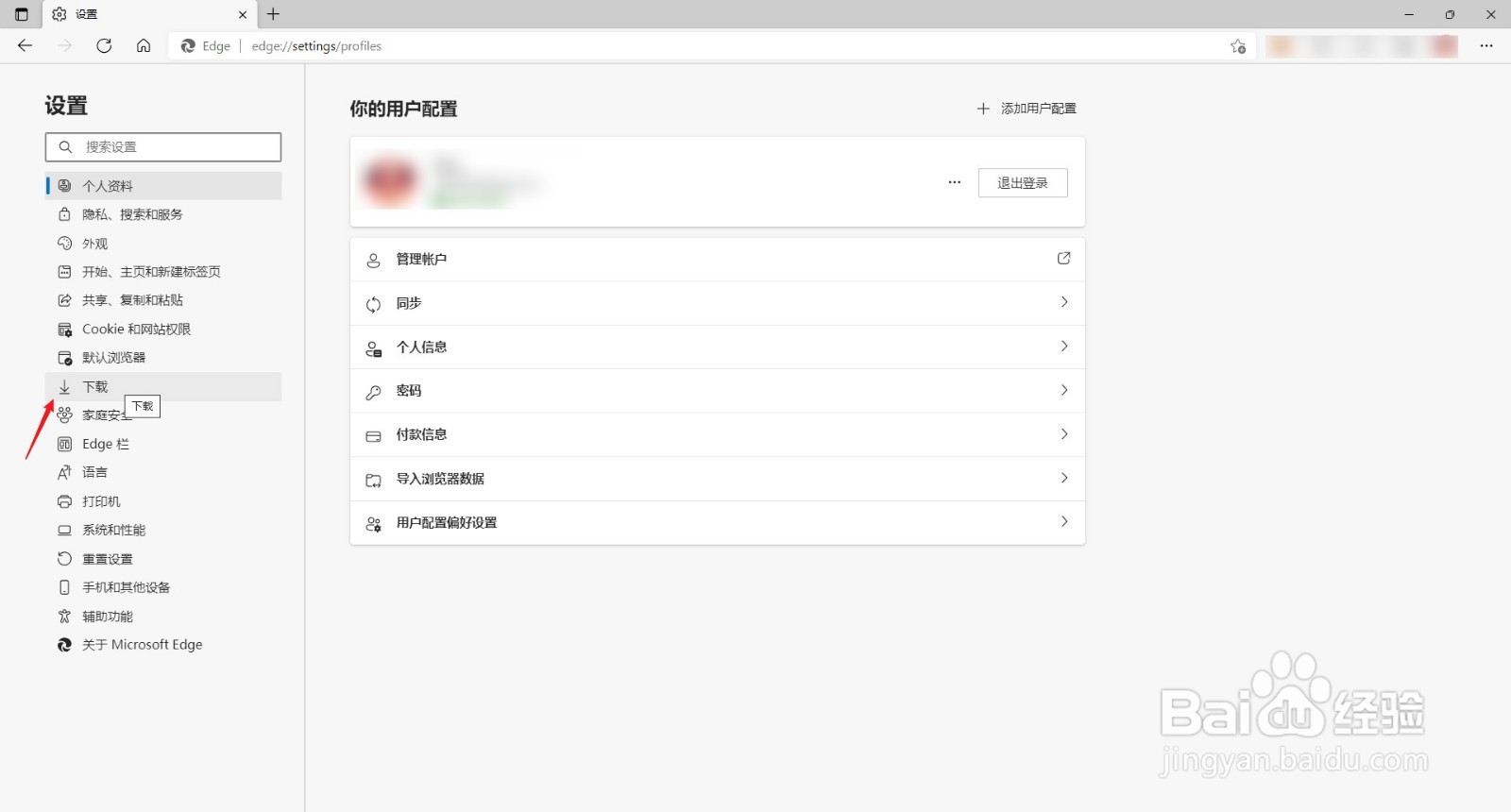This screenshot has height=812, width=1511.
Task: Go to 外观 appearance settings
Action: 95,244
